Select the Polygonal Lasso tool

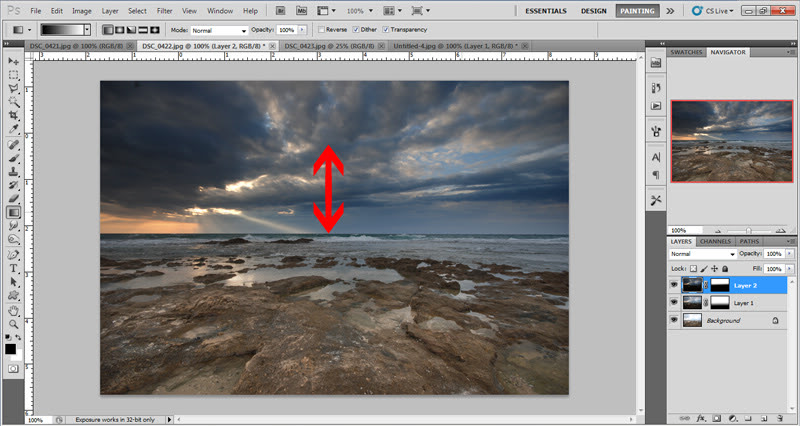pyautogui.click(x=13, y=89)
